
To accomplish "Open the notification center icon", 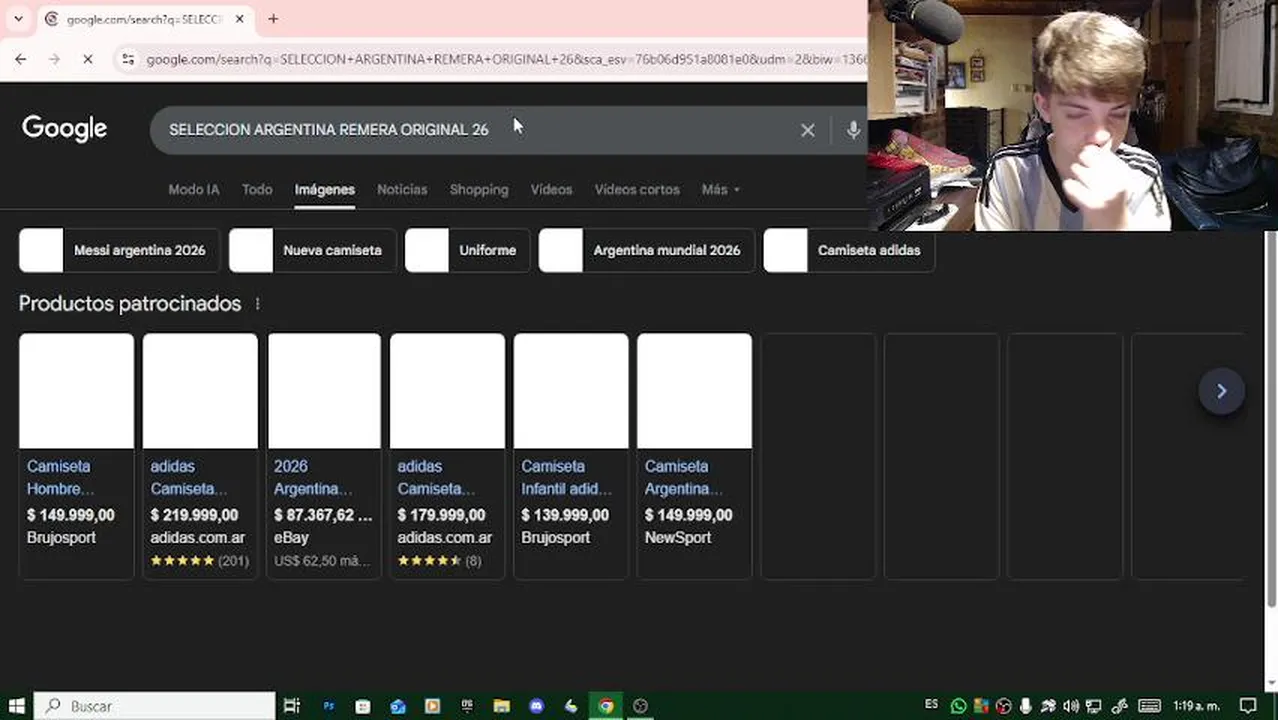I will [x=1247, y=706].
